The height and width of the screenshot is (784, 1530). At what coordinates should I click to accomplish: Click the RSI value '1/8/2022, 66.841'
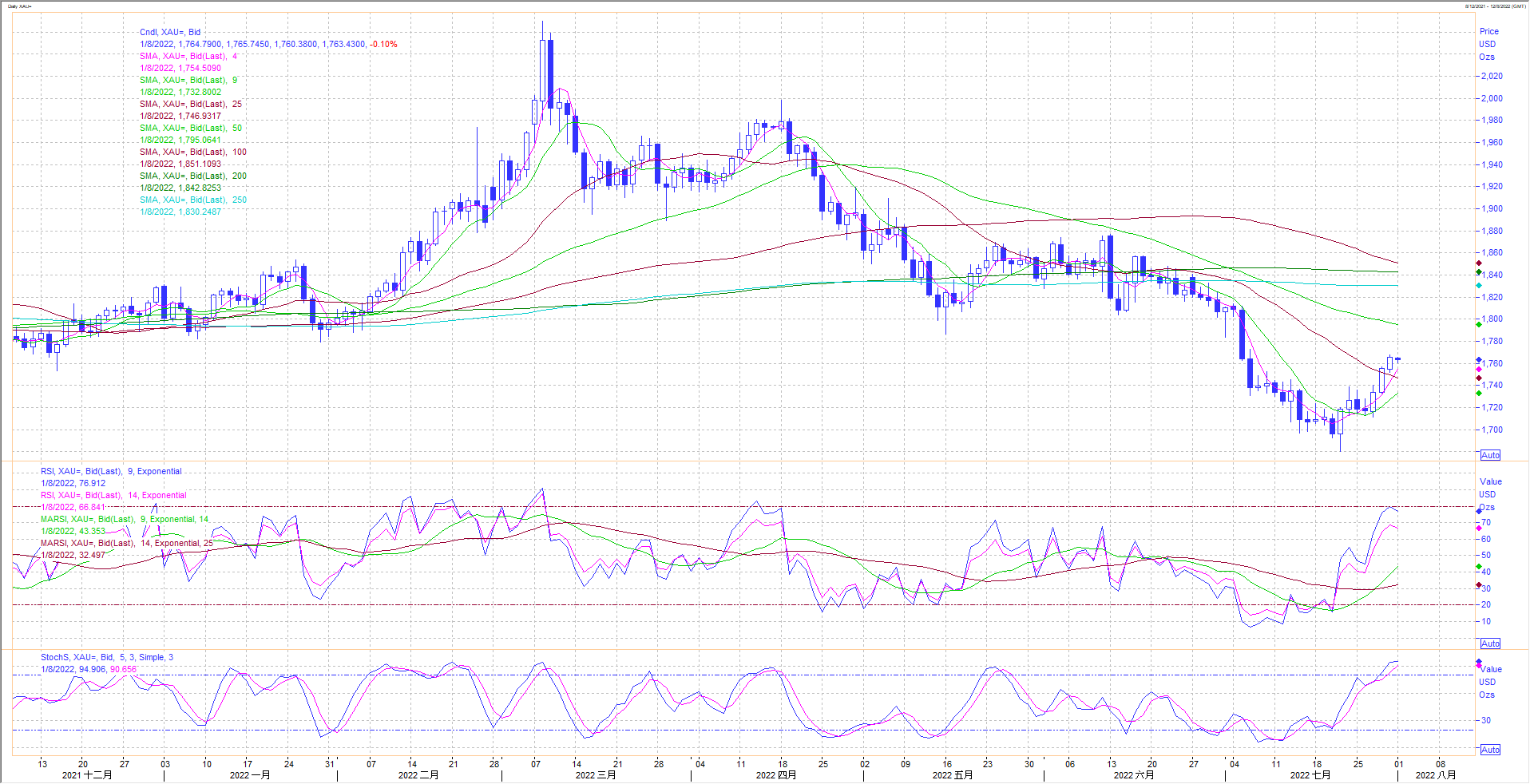point(73,508)
